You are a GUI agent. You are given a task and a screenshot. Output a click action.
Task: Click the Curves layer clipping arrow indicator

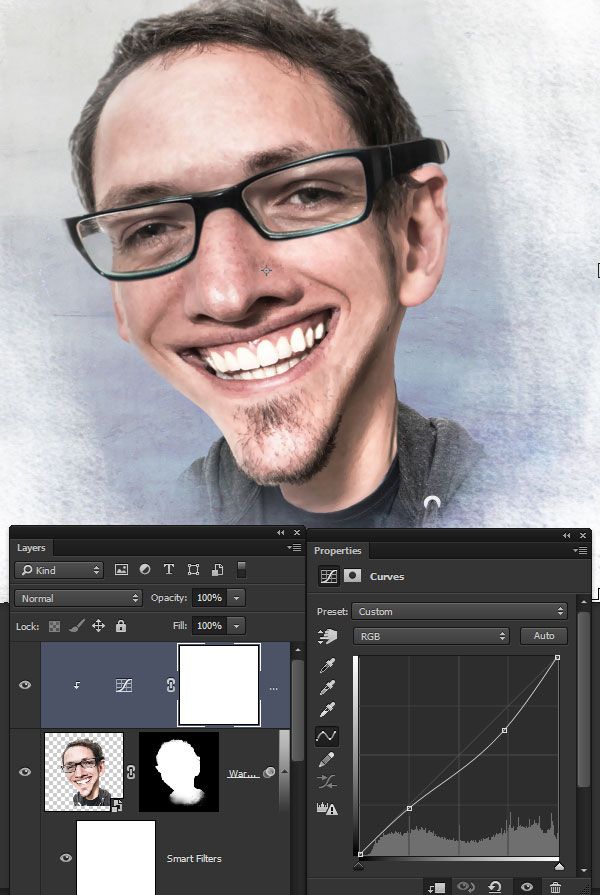point(76,686)
